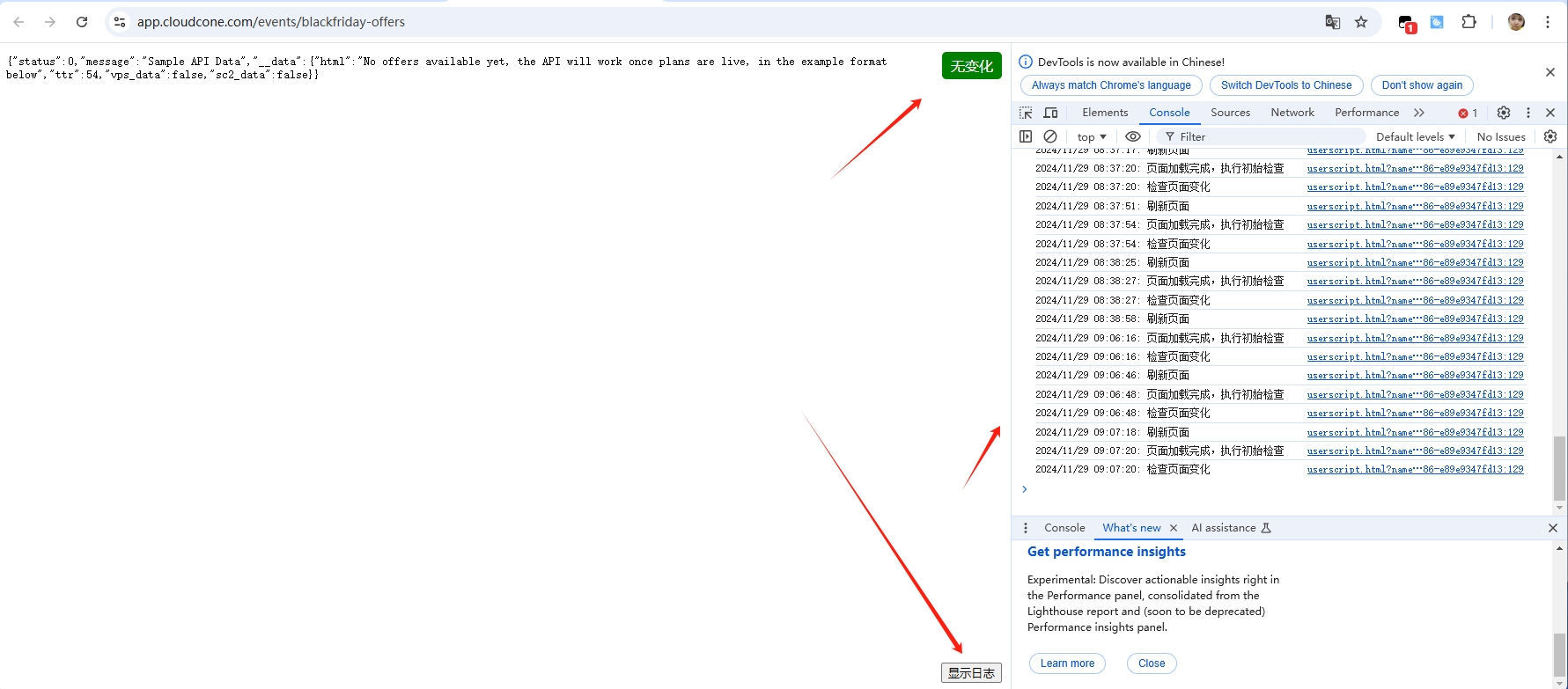The image size is (1568, 689).
Task: Open the Chrome profile avatar
Action: [1516, 22]
